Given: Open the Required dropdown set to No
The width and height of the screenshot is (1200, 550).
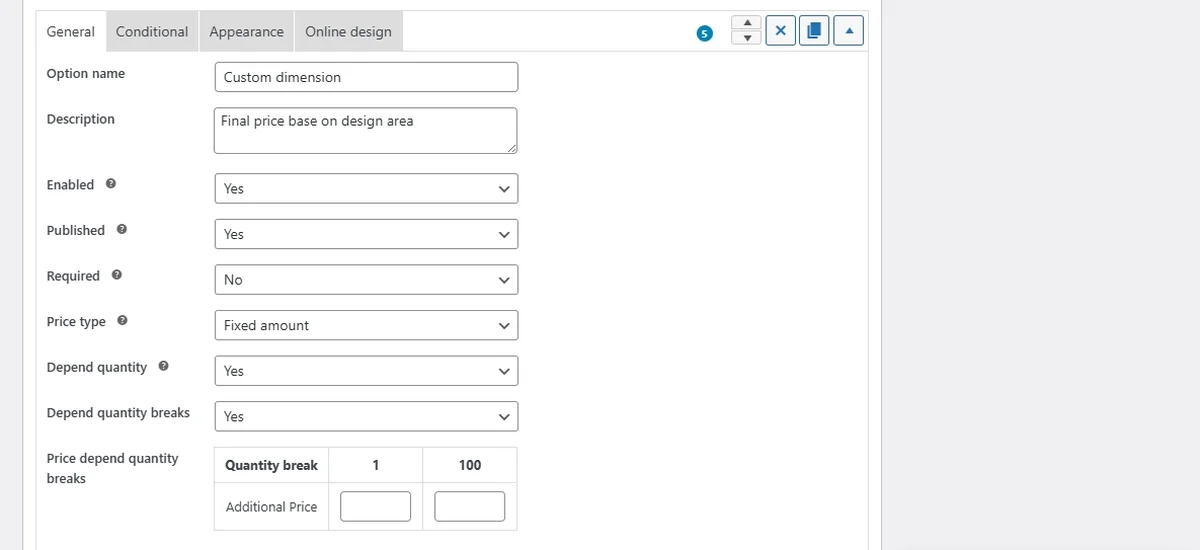Looking at the screenshot, I should [x=366, y=280].
